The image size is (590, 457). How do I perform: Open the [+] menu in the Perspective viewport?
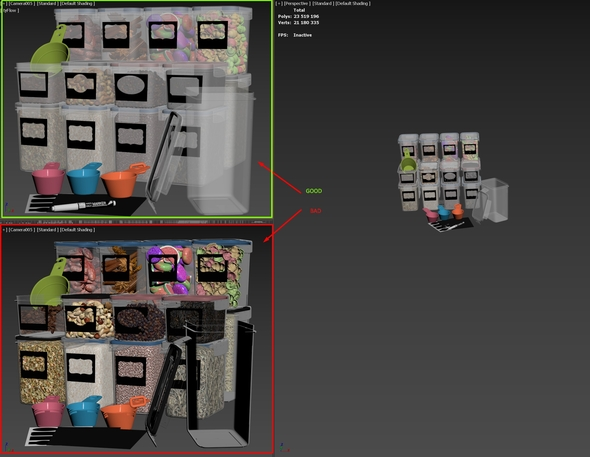[279, 3]
